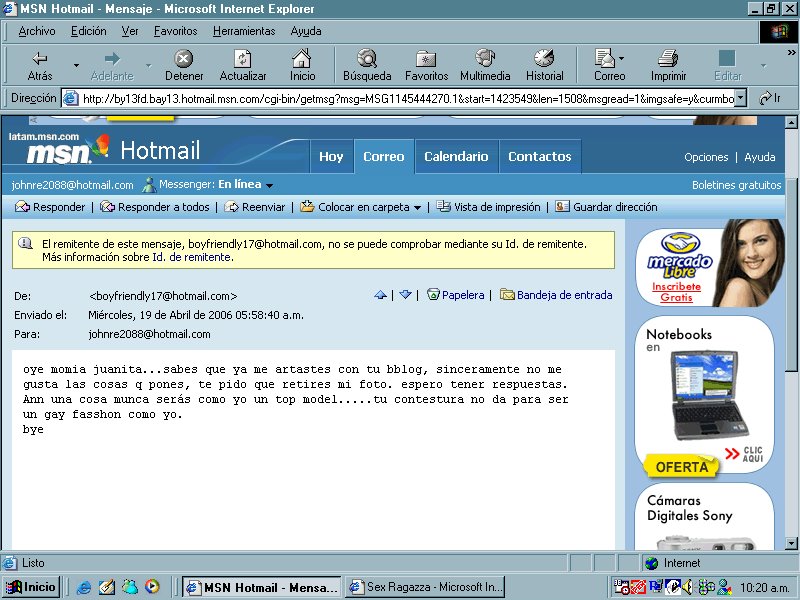Switch to Sex Ragazza taskbar window
The height and width of the screenshot is (600, 800).
[424, 587]
